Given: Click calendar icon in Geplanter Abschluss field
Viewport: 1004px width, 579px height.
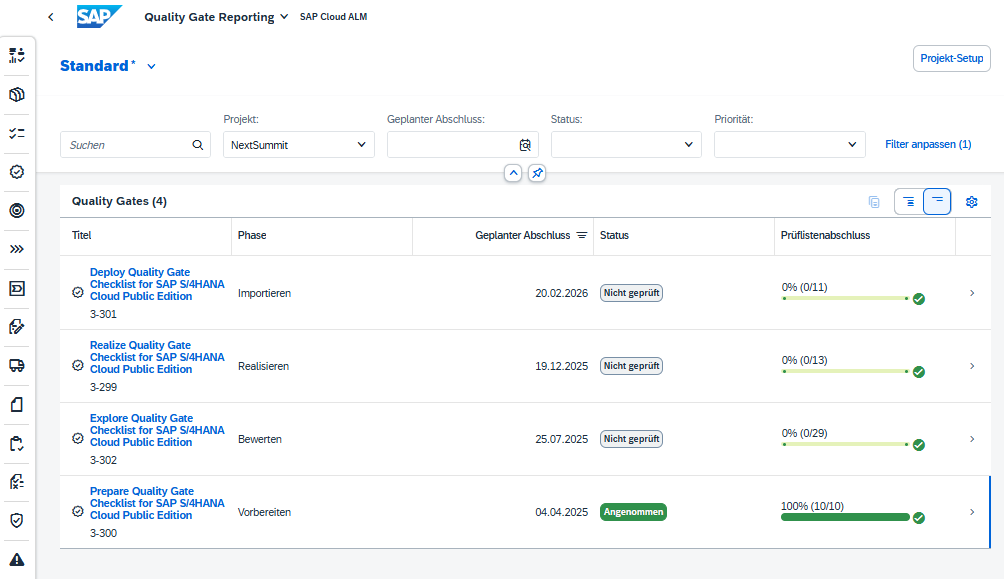Looking at the screenshot, I should point(525,145).
